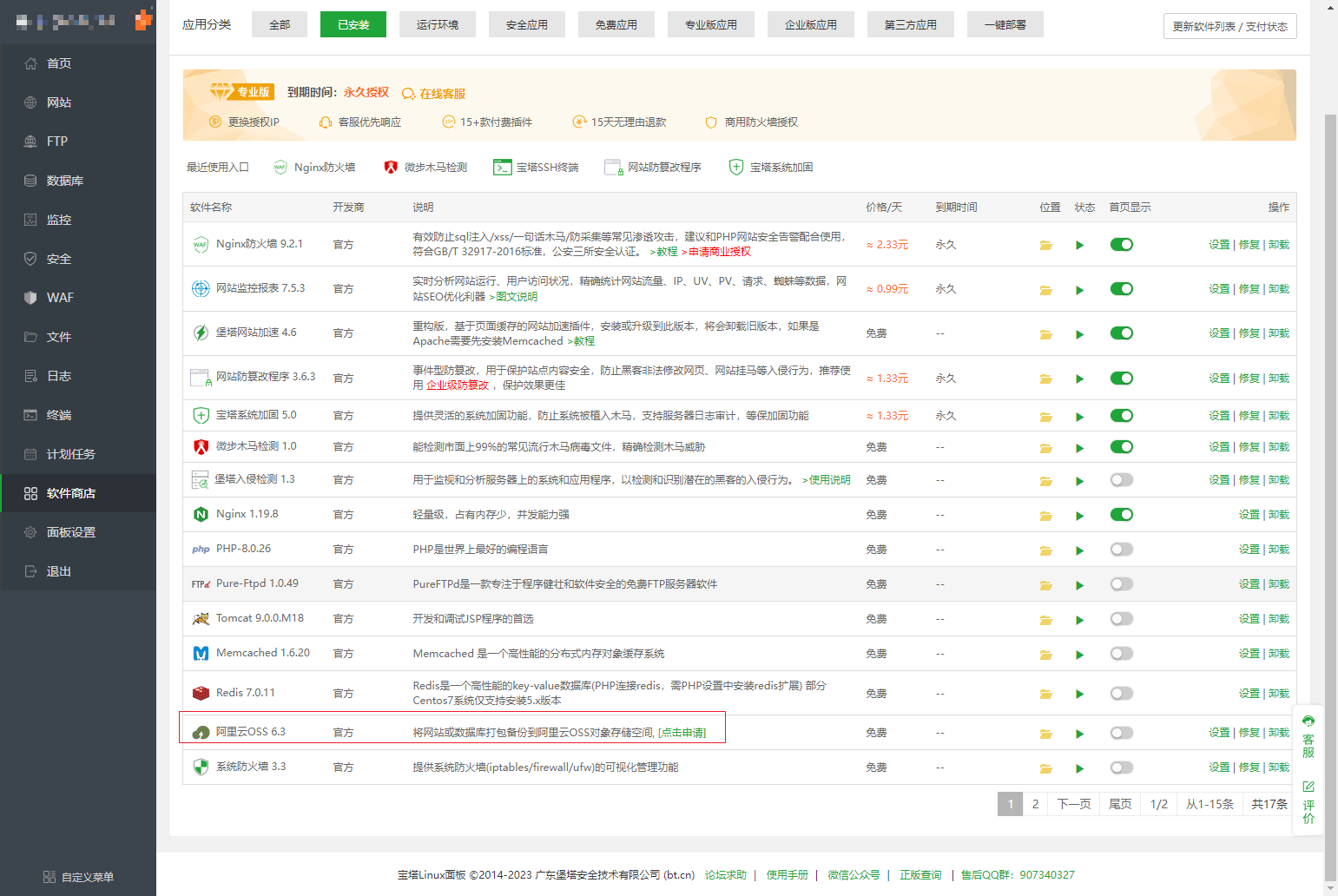This screenshot has width=1338, height=896.
Task: Click the 在线客服 link
Action: click(x=442, y=94)
